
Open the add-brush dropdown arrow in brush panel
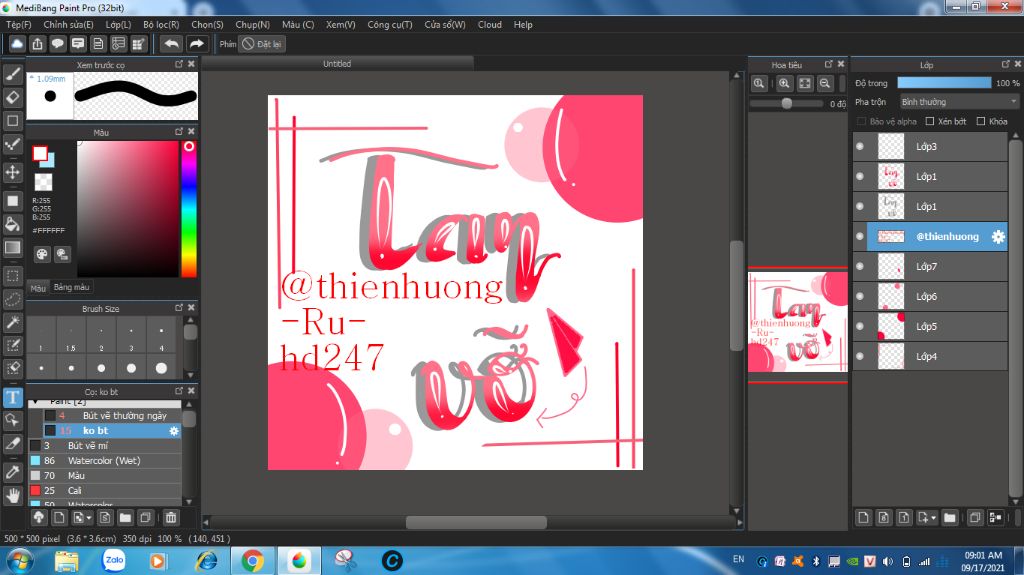click(x=89, y=518)
